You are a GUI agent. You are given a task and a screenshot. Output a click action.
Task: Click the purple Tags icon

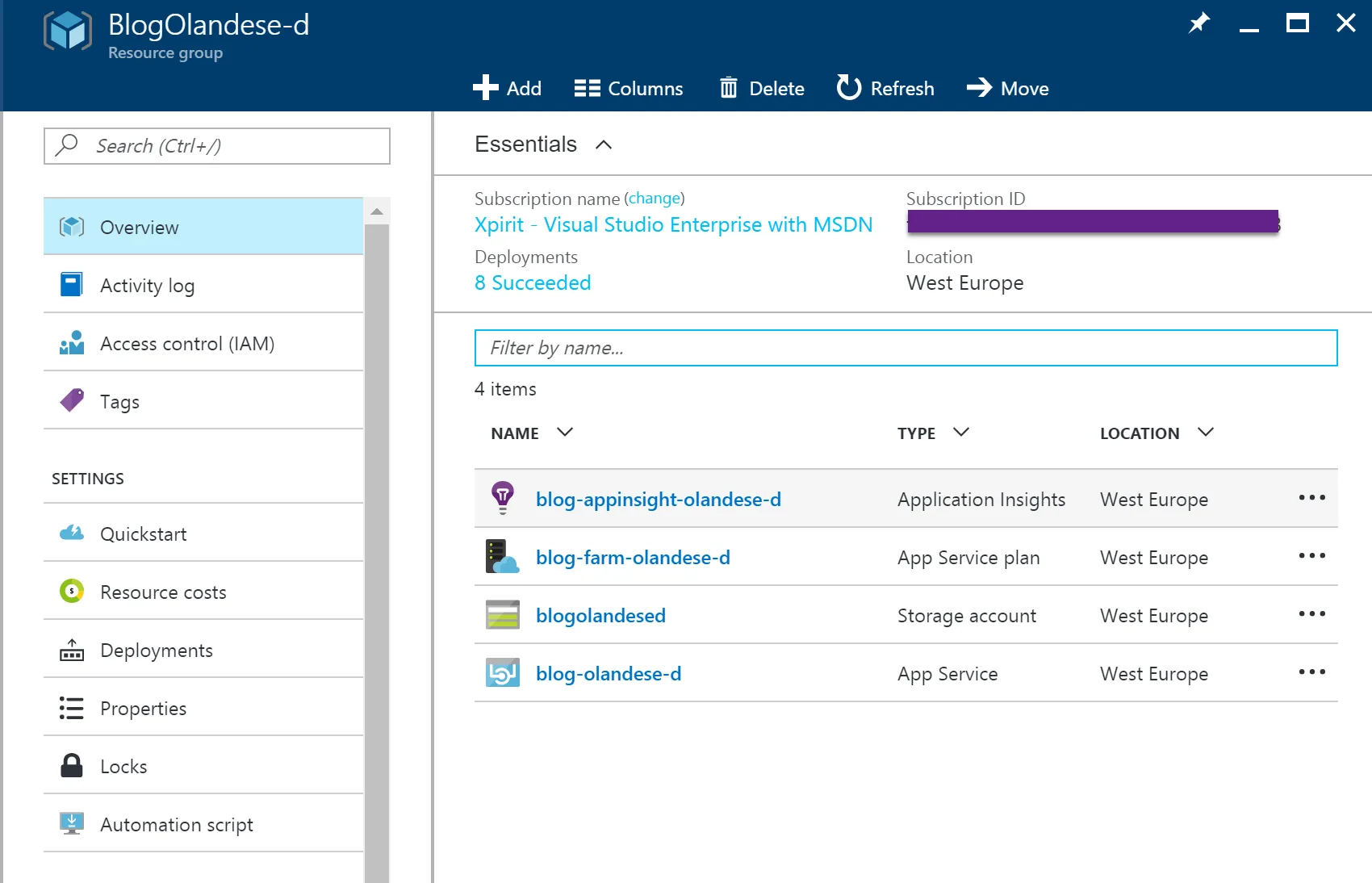[72, 400]
